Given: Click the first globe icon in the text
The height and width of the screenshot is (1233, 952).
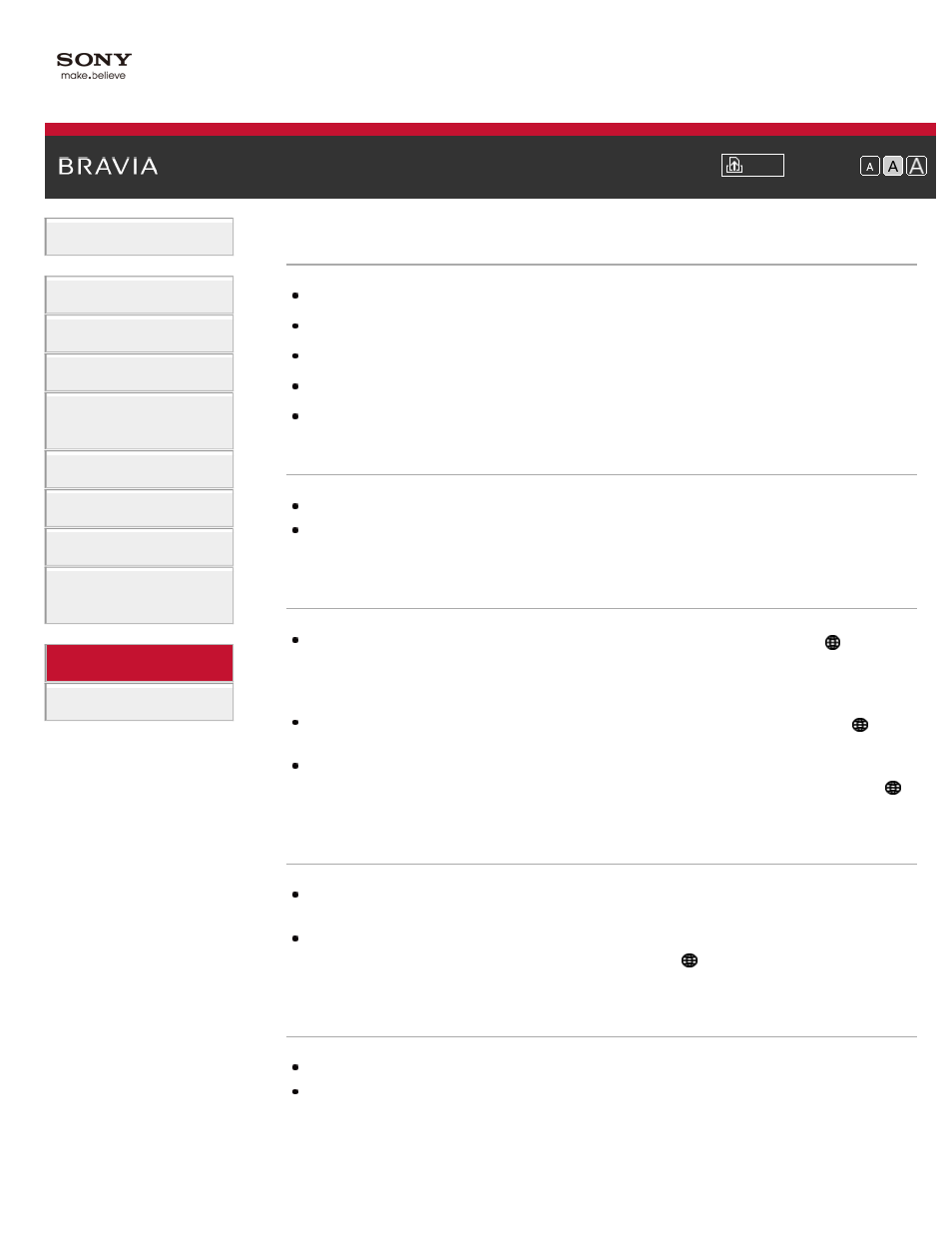Looking at the screenshot, I should point(832,643).
